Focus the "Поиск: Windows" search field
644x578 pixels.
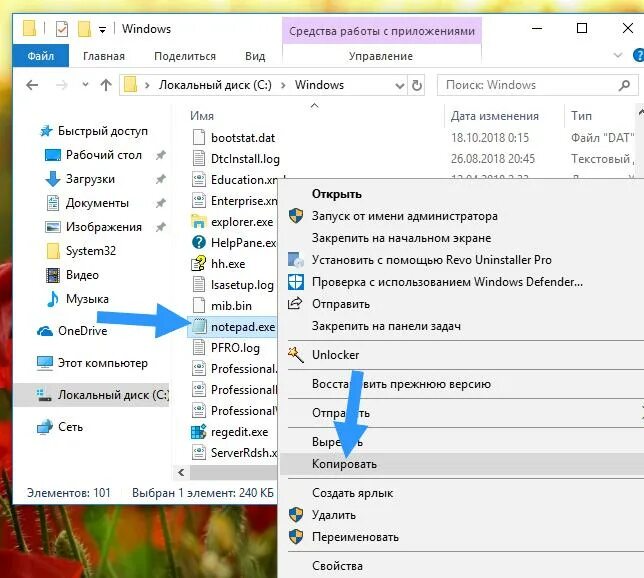click(x=538, y=85)
